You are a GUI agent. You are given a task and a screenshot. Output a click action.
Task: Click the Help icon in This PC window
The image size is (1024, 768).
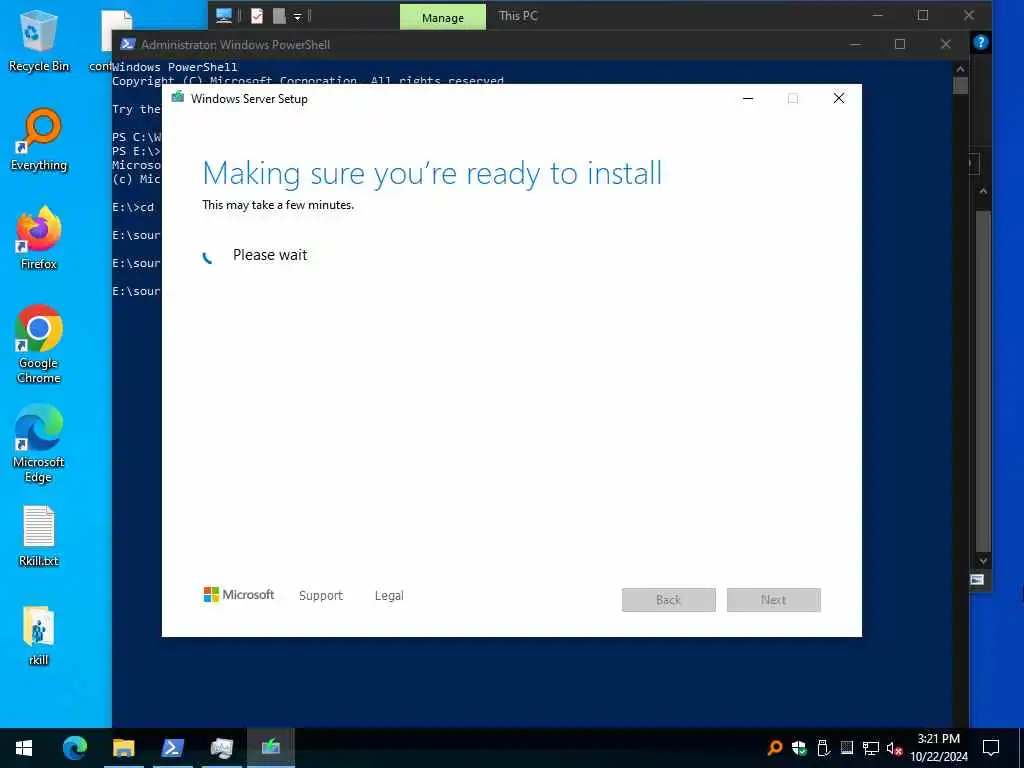click(980, 42)
